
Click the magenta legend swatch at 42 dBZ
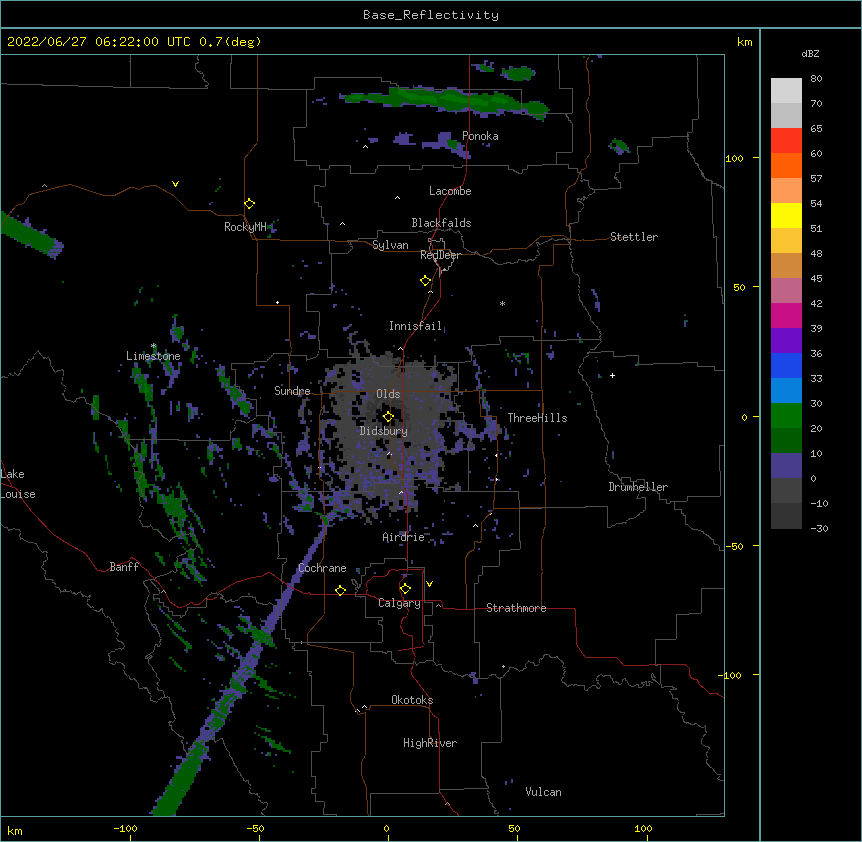click(x=786, y=315)
